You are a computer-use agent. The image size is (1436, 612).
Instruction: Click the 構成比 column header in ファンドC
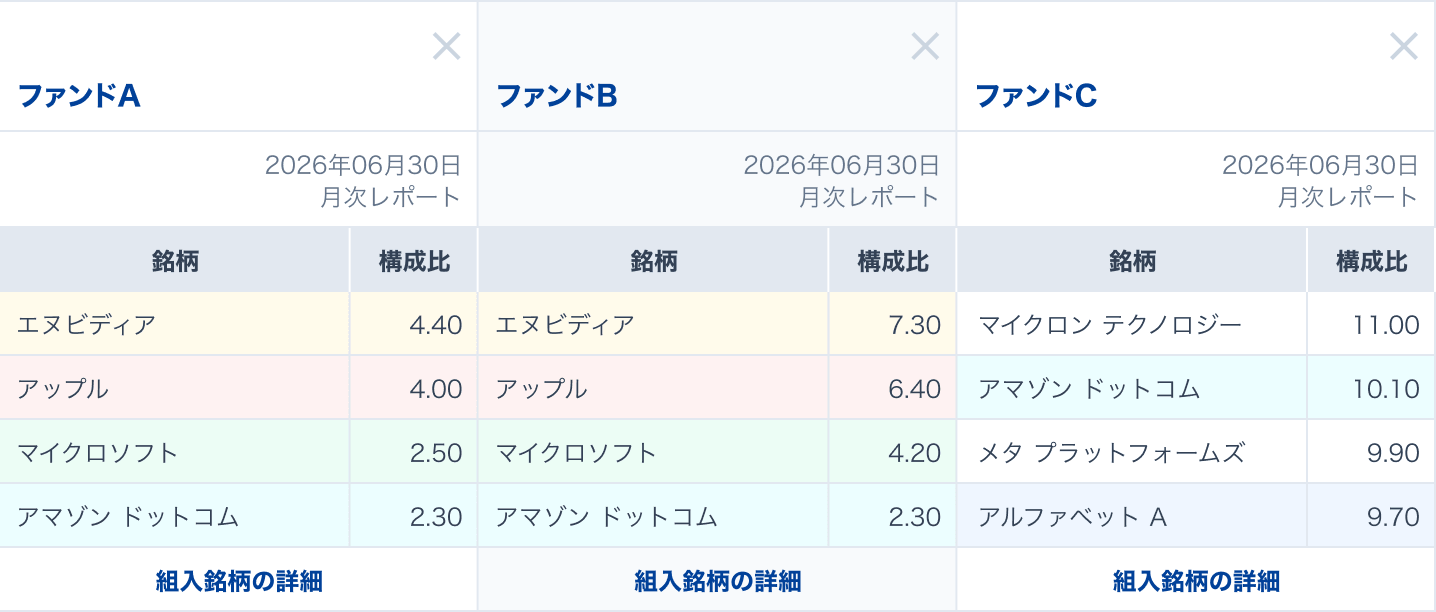coord(1372,261)
